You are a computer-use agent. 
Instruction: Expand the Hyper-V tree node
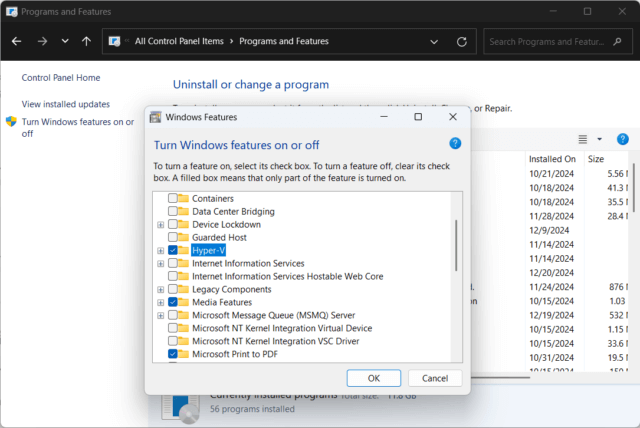160,251
